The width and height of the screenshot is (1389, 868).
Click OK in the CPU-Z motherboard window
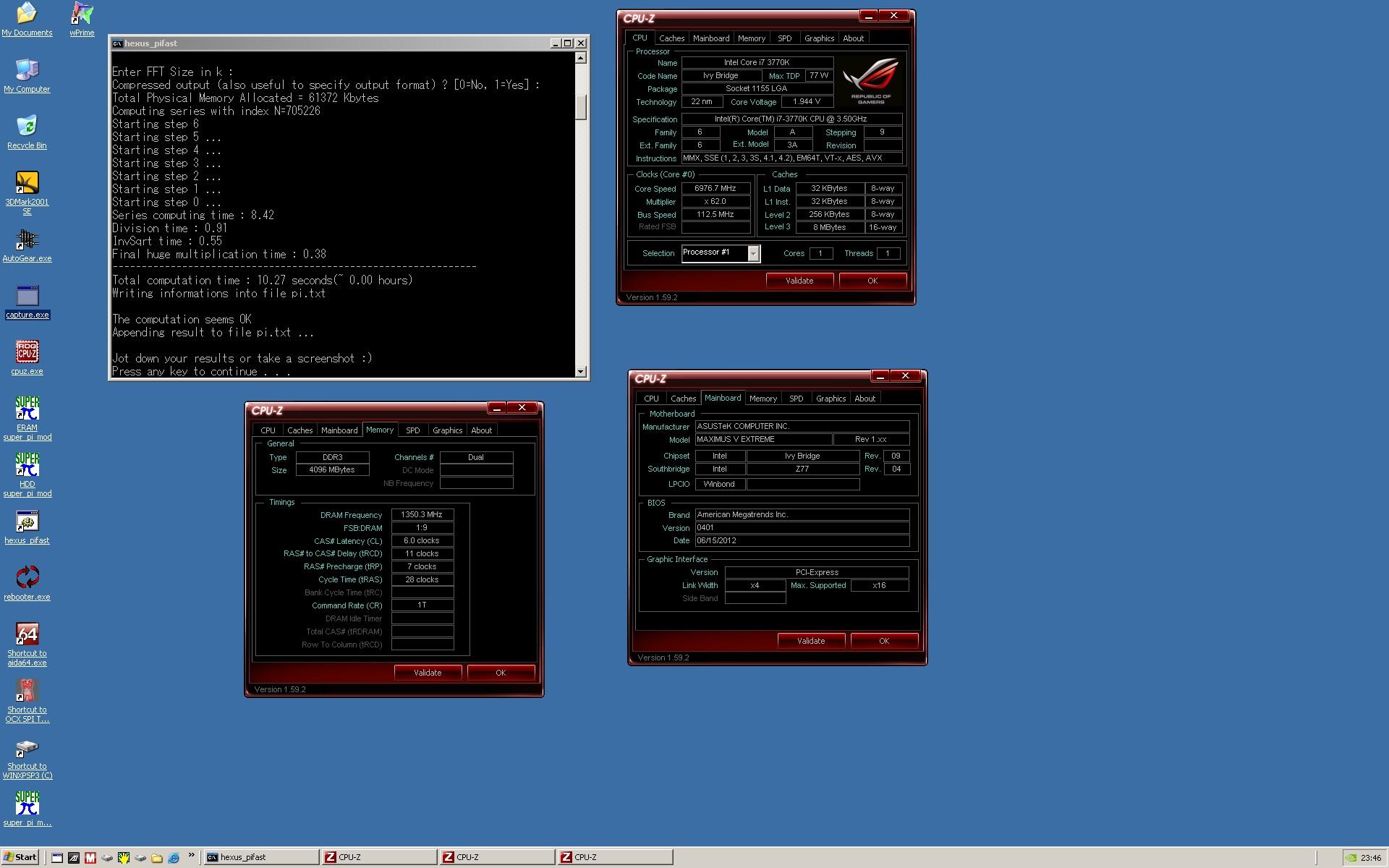click(884, 641)
